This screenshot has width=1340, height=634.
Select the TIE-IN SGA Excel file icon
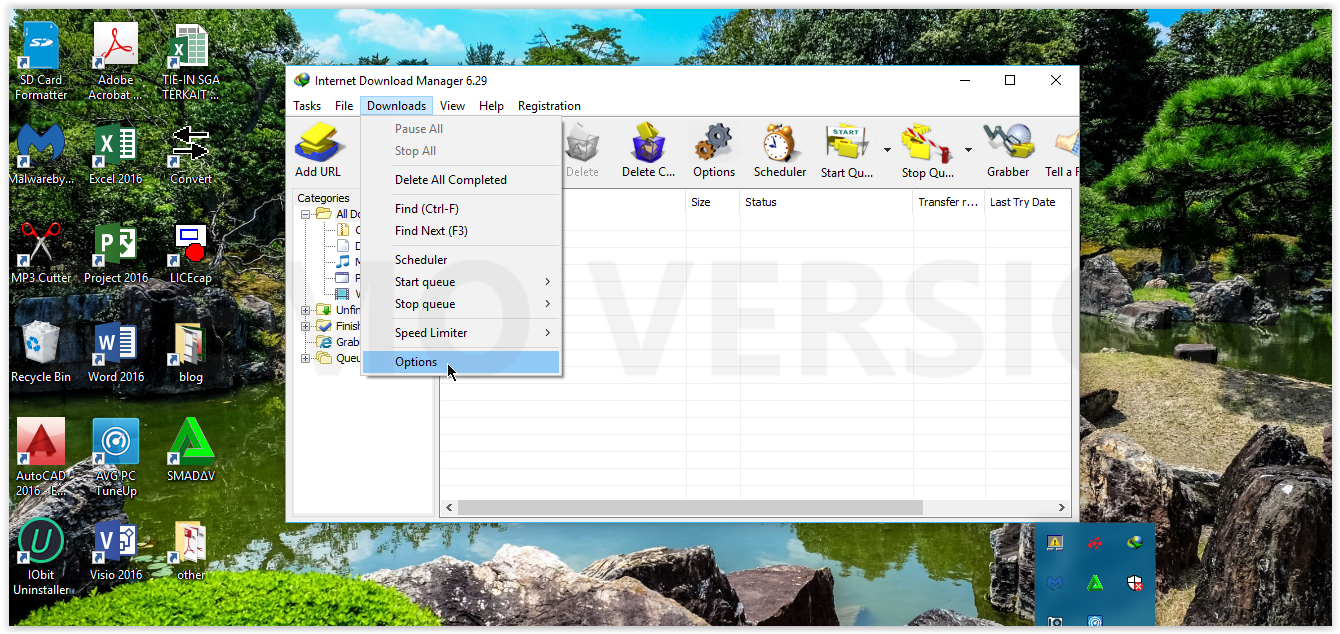191,62
